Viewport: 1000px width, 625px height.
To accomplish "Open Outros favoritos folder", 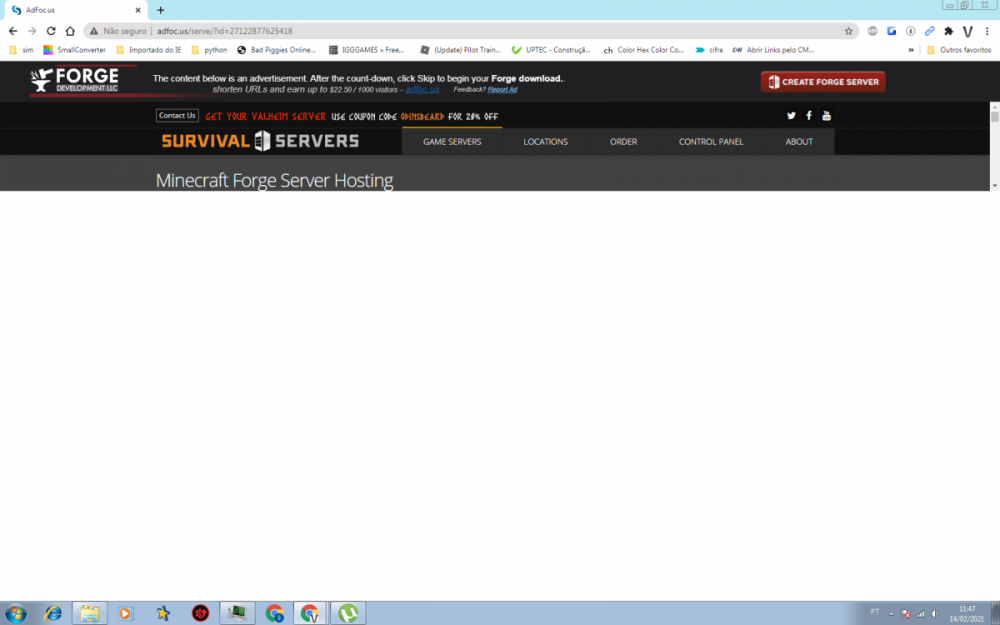I will click(x=959, y=50).
